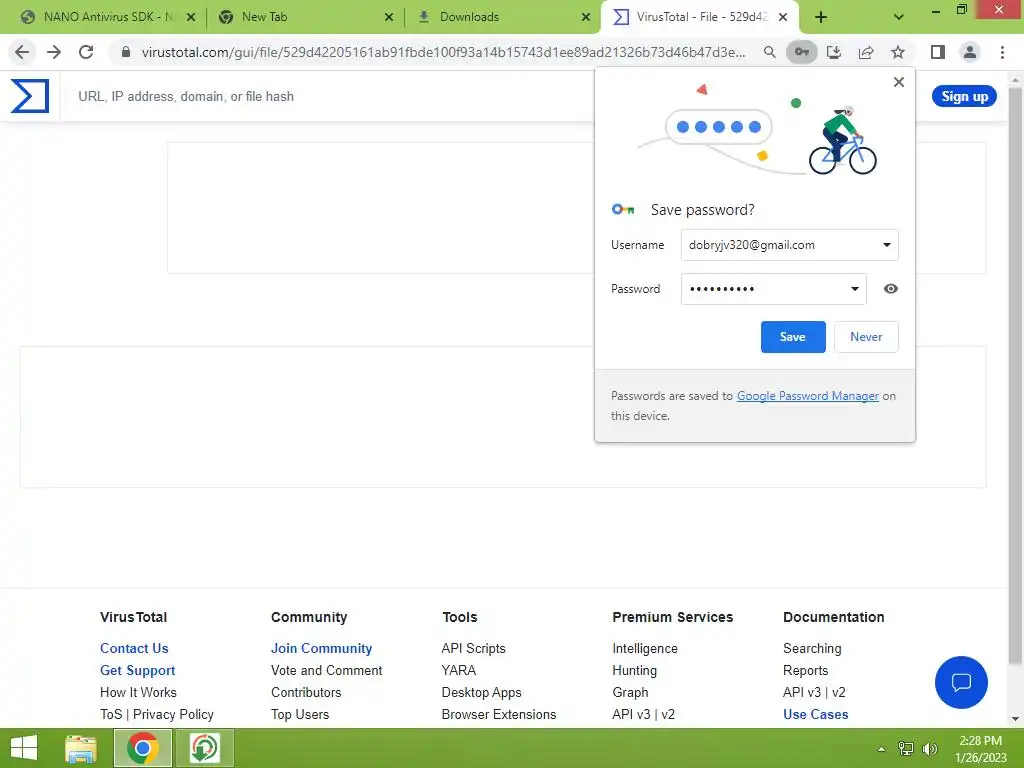Viewport: 1024px width, 768px height.
Task: Open Windows Start menu
Action: tap(24, 748)
